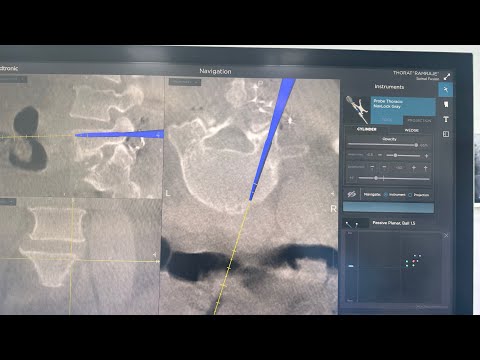Open the coronal view dropdown label

click(x=7, y=202)
